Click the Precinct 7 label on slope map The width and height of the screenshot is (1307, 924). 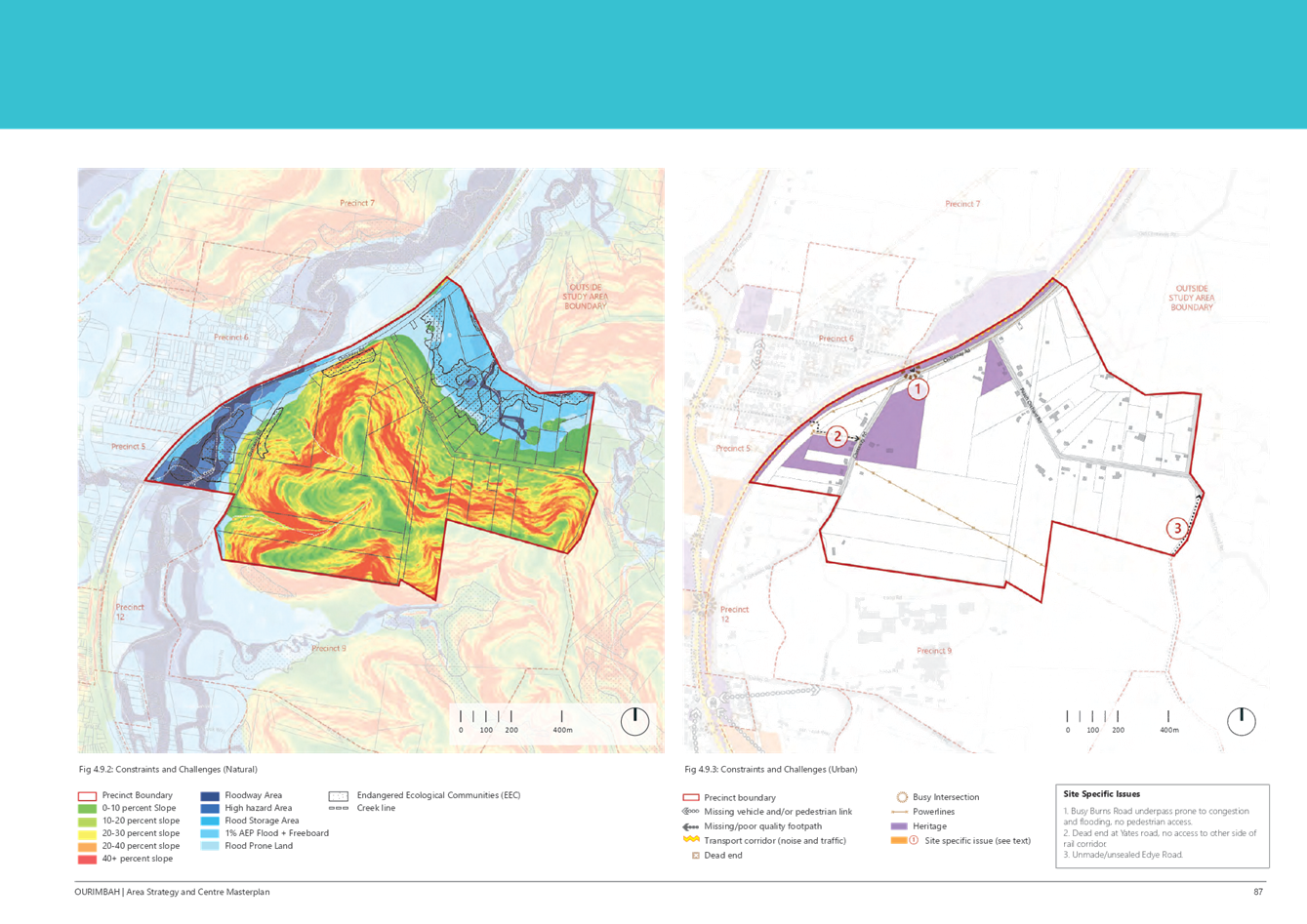point(356,203)
